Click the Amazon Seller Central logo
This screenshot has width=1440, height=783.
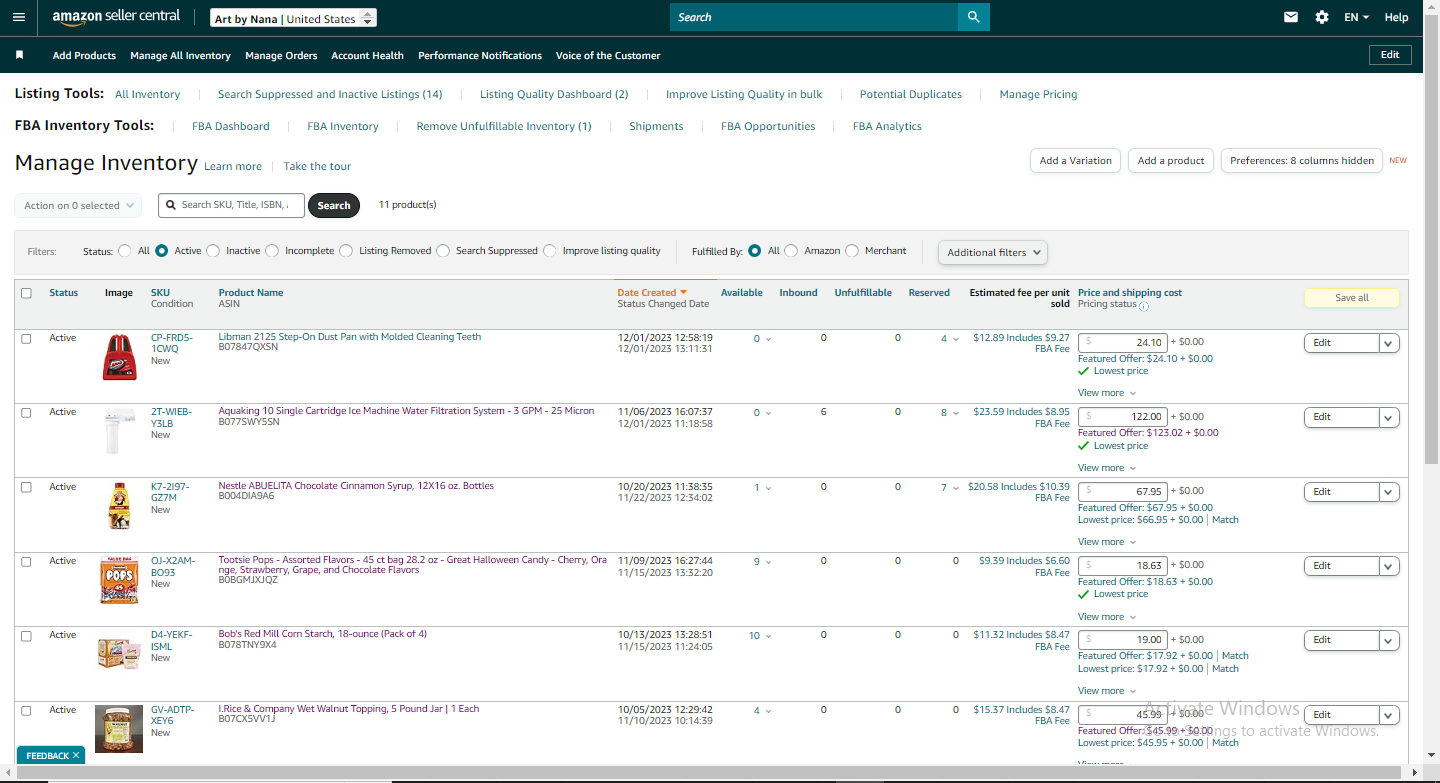116,17
